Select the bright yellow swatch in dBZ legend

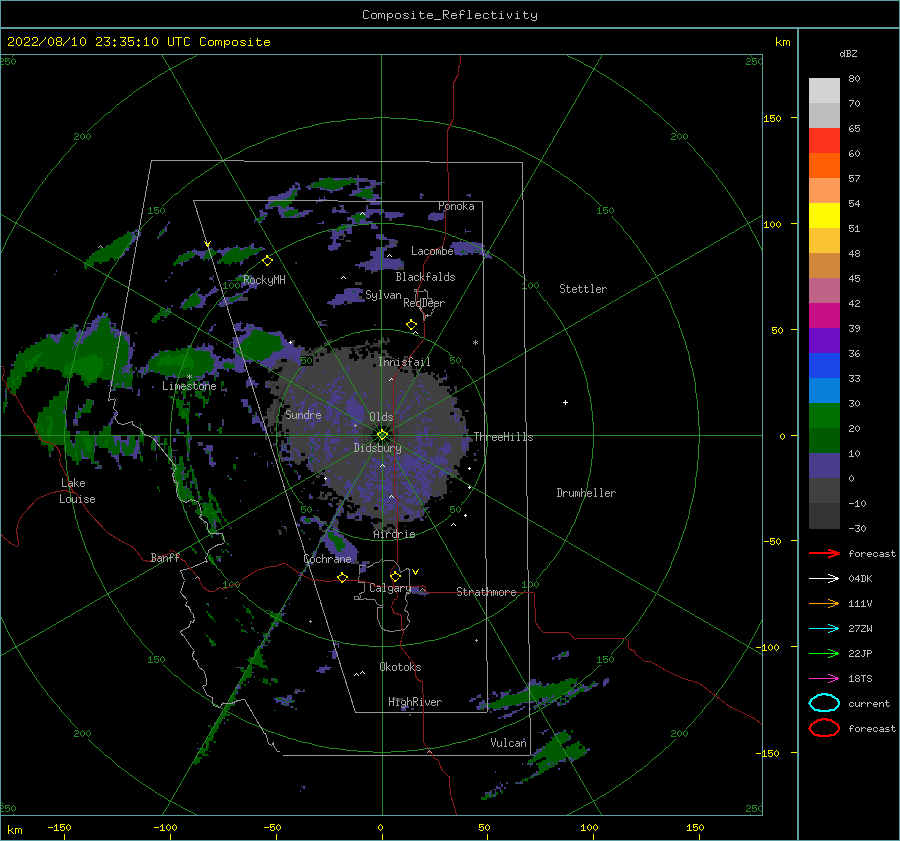click(824, 216)
